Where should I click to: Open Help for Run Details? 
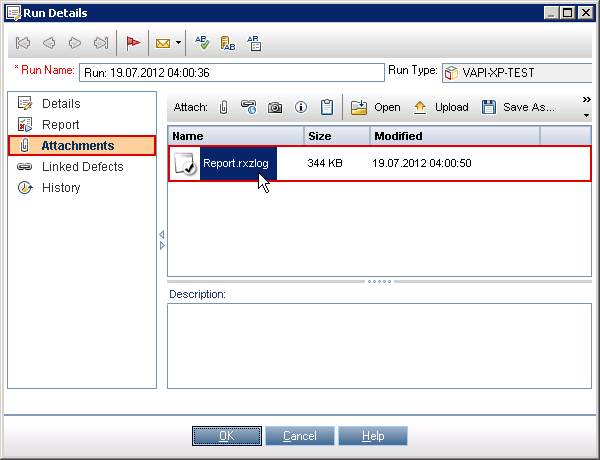tap(373, 436)
